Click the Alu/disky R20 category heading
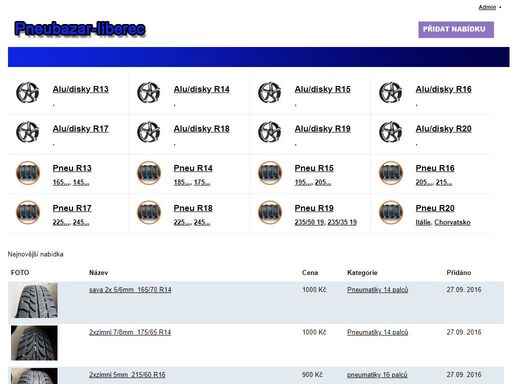 pos(443,129)
